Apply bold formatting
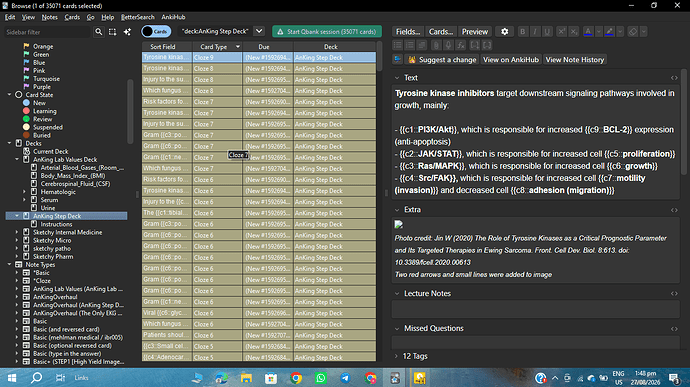 [x=522, y=32]
